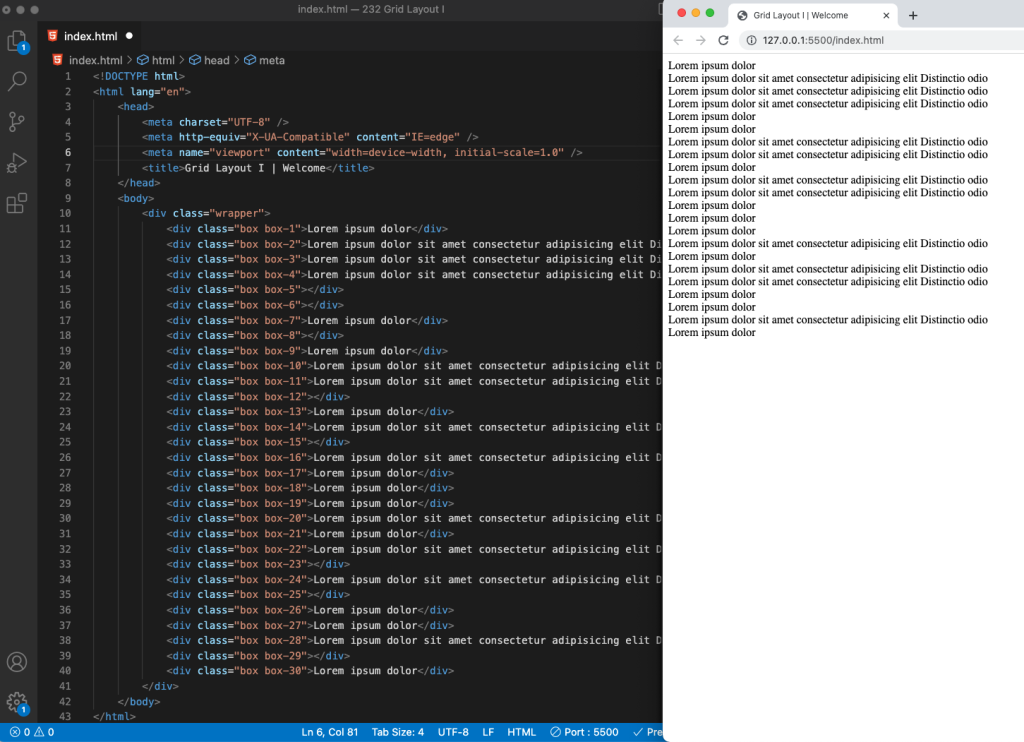Image resolution: width=1024 pixels, height=742 pixels.
Task: Close the Grid Layout I | Welcome browser tab
Action: (x=886, y=16)
